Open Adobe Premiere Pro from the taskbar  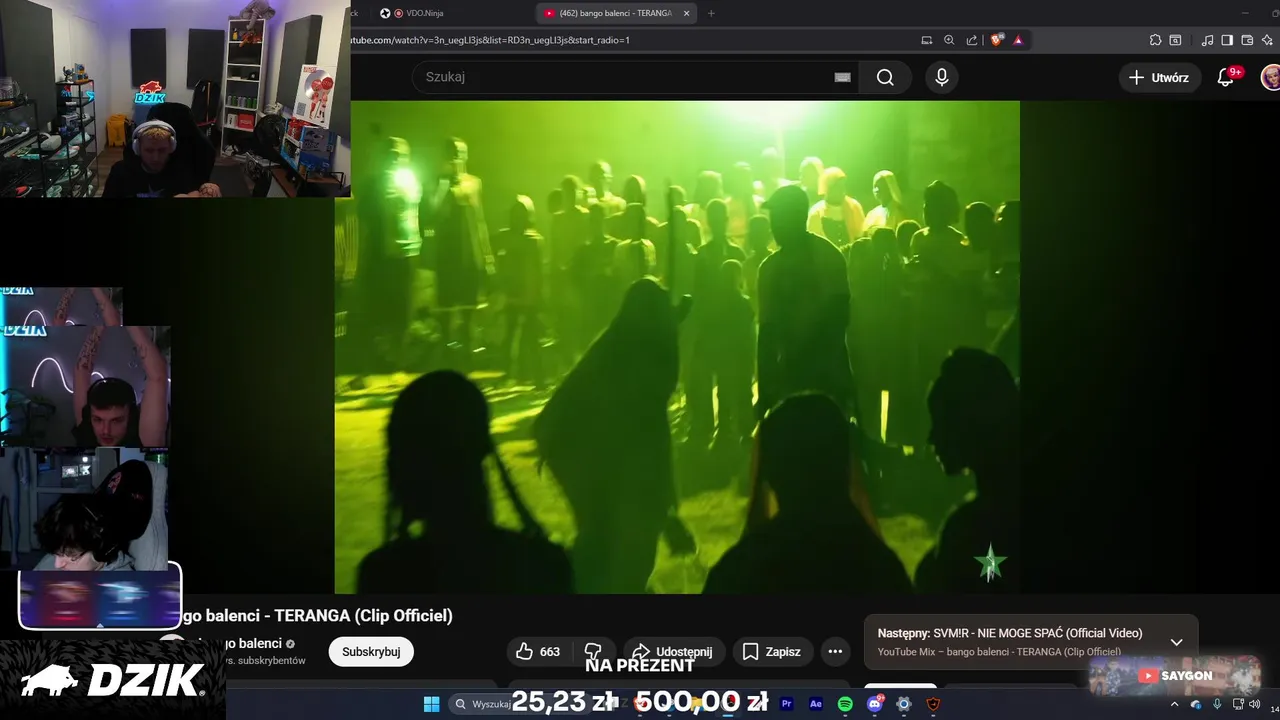786,704
